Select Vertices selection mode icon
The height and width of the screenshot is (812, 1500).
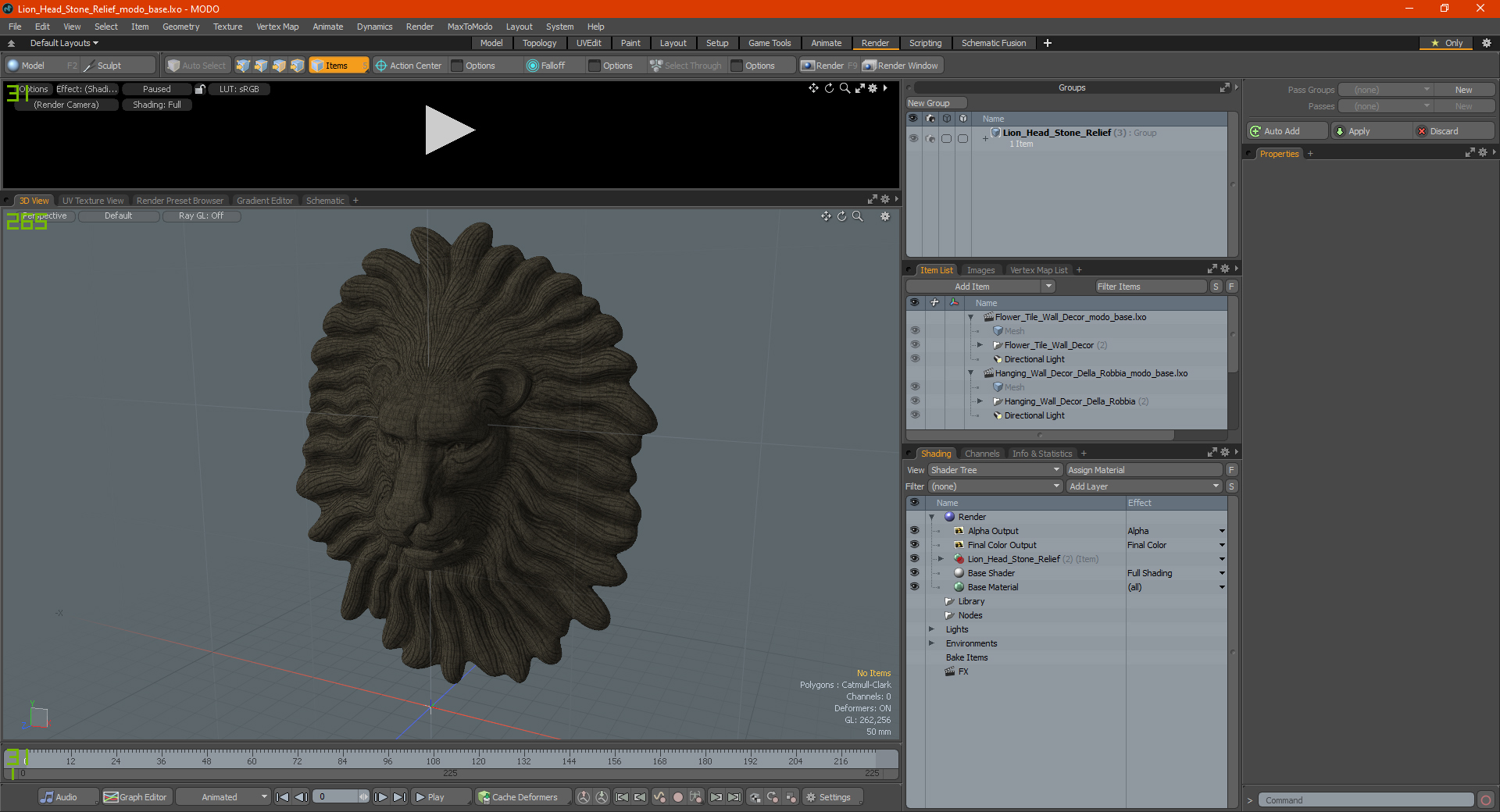(243, 66)
